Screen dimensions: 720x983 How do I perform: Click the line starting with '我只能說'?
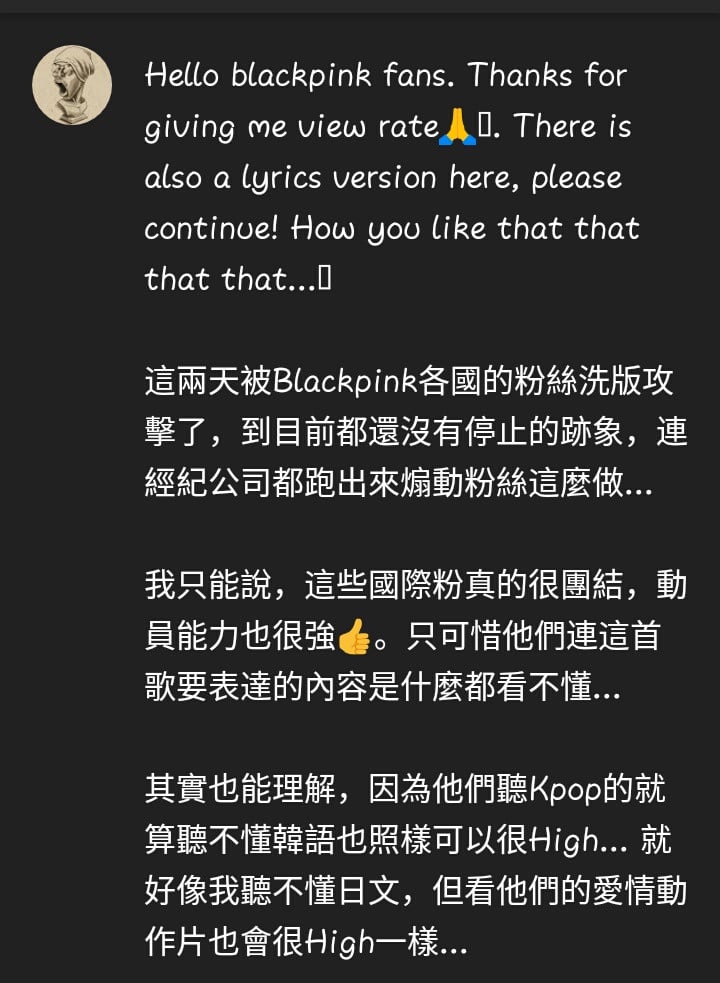tap(416, 586)
